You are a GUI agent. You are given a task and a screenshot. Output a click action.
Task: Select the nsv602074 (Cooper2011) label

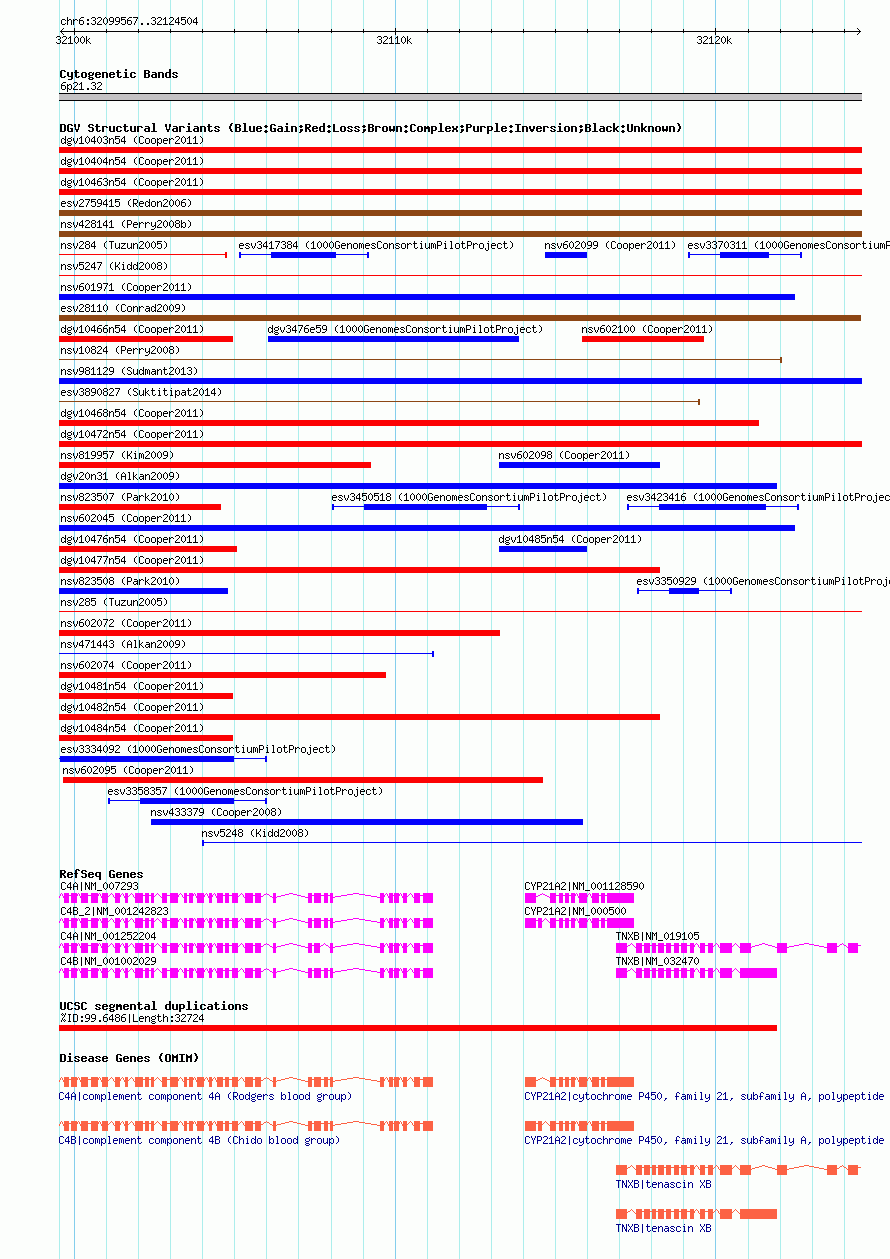tap(126, 665)
